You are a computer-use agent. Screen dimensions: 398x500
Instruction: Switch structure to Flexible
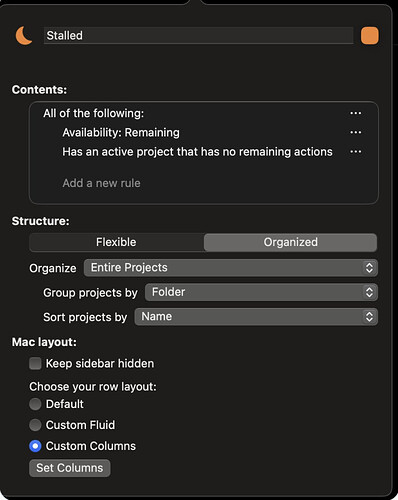click(116, 242)
